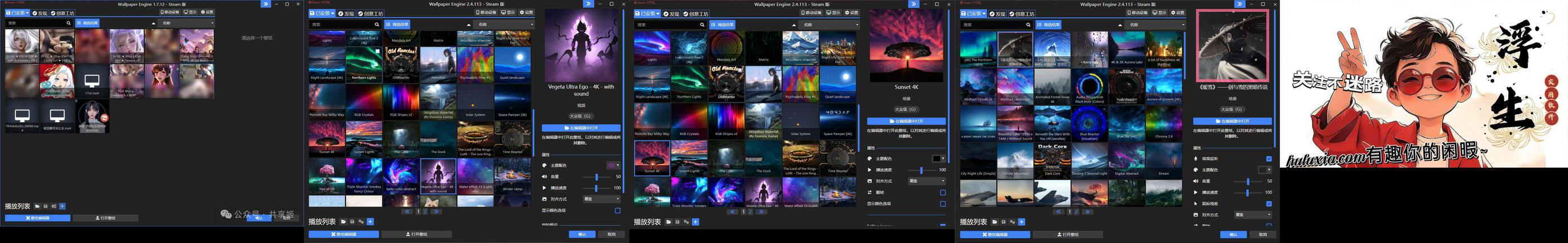
Task: Switch to 发现 tab in 暖雪 window
Action: tap(998, 13)
